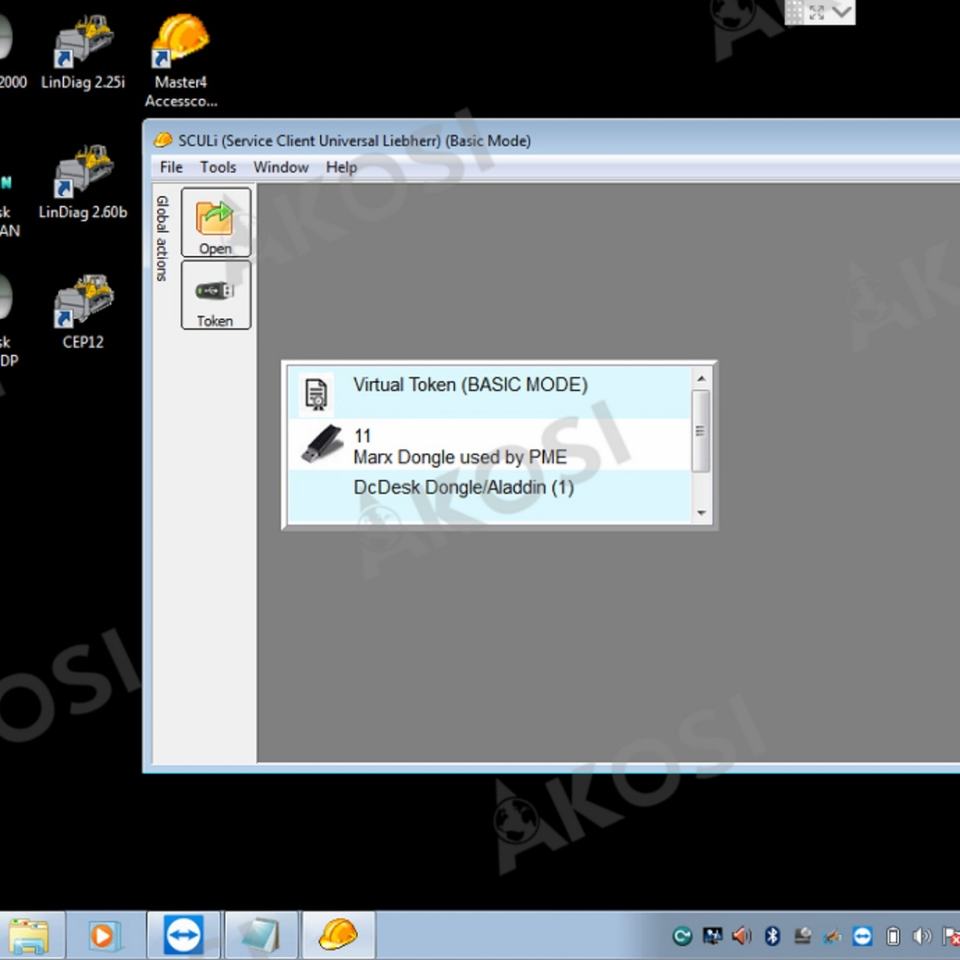
Task: Open TeamViewer from the taskbar
Action: [x=183, y=936]
